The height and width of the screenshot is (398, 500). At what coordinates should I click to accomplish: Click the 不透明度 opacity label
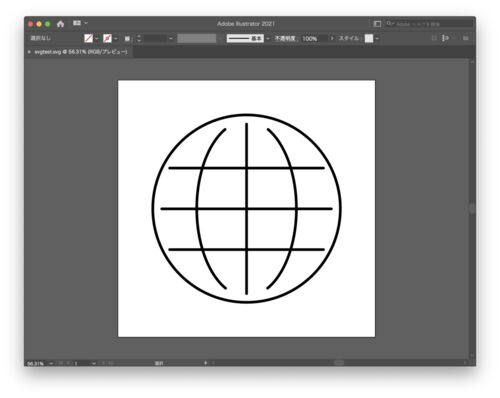285,38
